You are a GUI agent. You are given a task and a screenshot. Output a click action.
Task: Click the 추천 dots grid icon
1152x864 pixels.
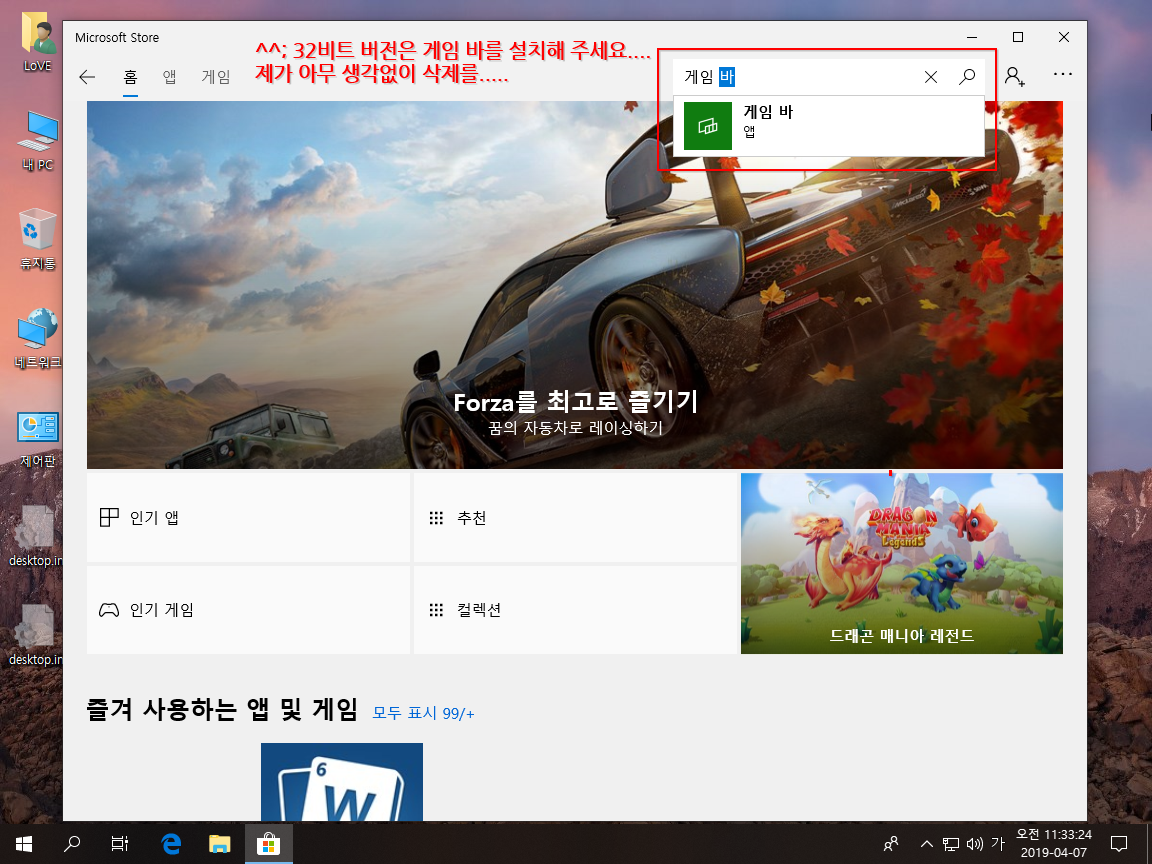[436, 518]
